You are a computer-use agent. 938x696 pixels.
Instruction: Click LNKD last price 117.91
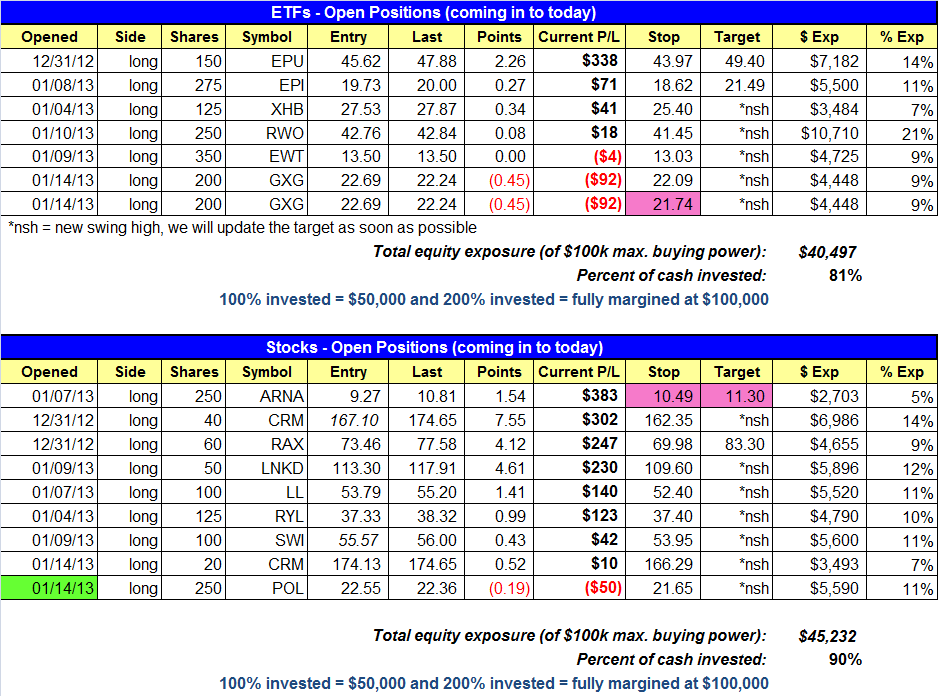click(433, 468)
